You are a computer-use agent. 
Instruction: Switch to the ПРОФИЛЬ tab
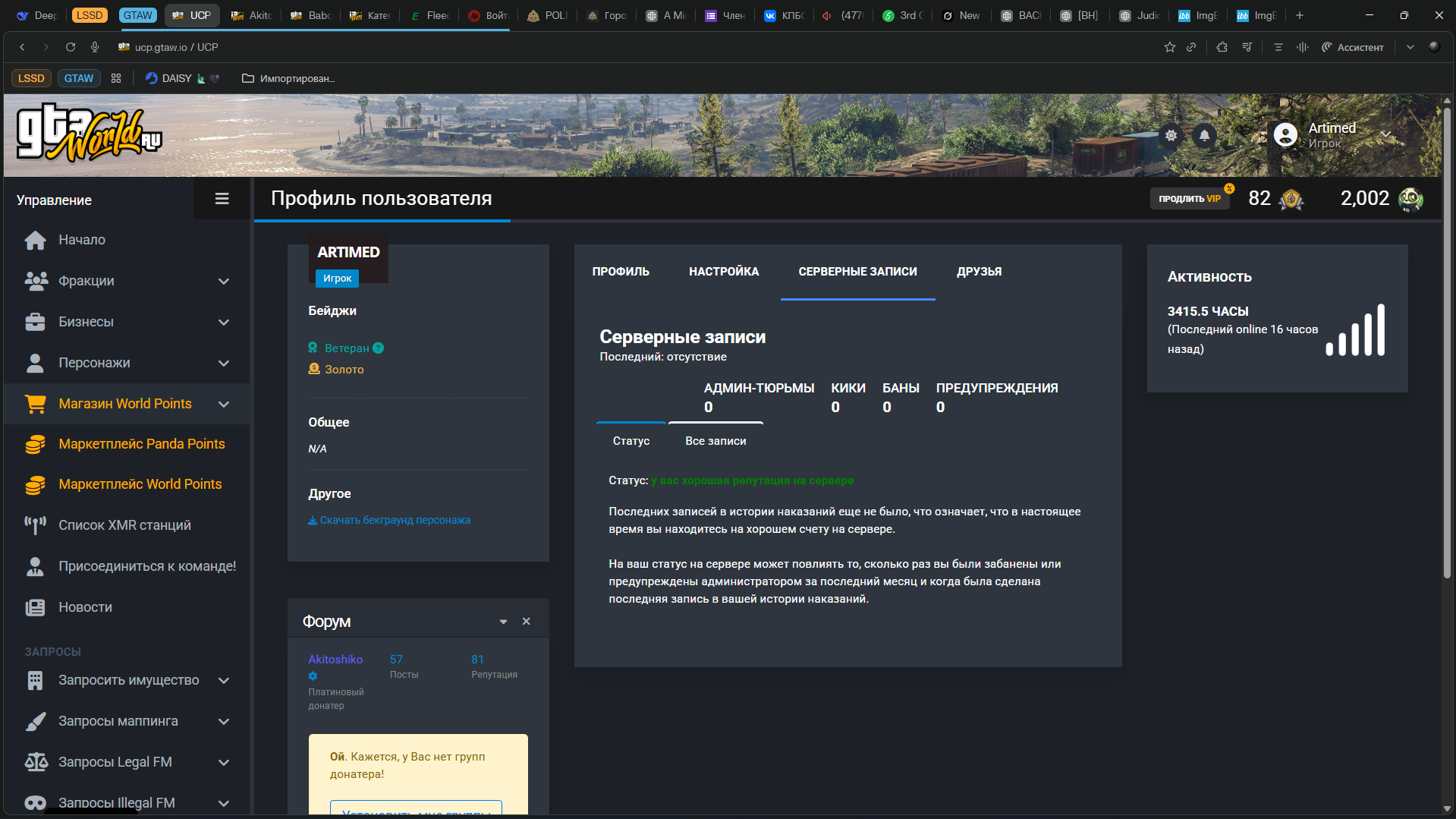[621, 272]
